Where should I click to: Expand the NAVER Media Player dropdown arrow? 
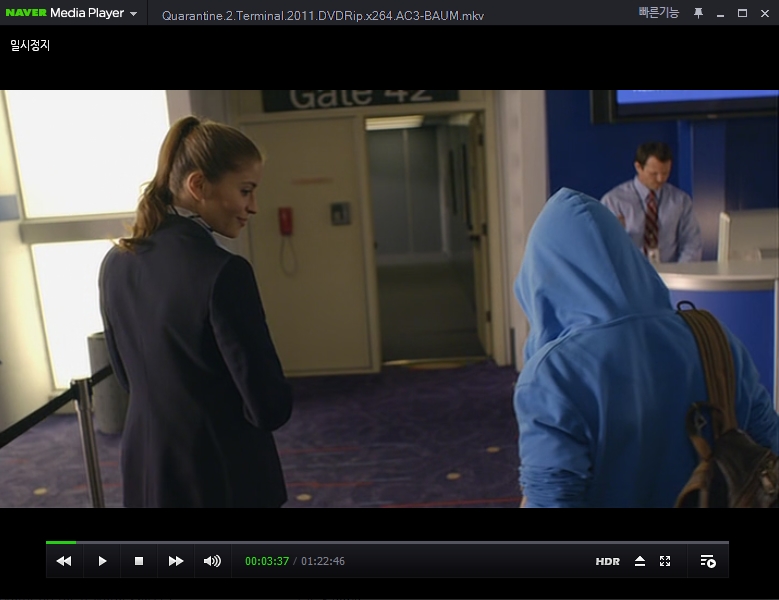pyautogui.click(x=134, y=14)
